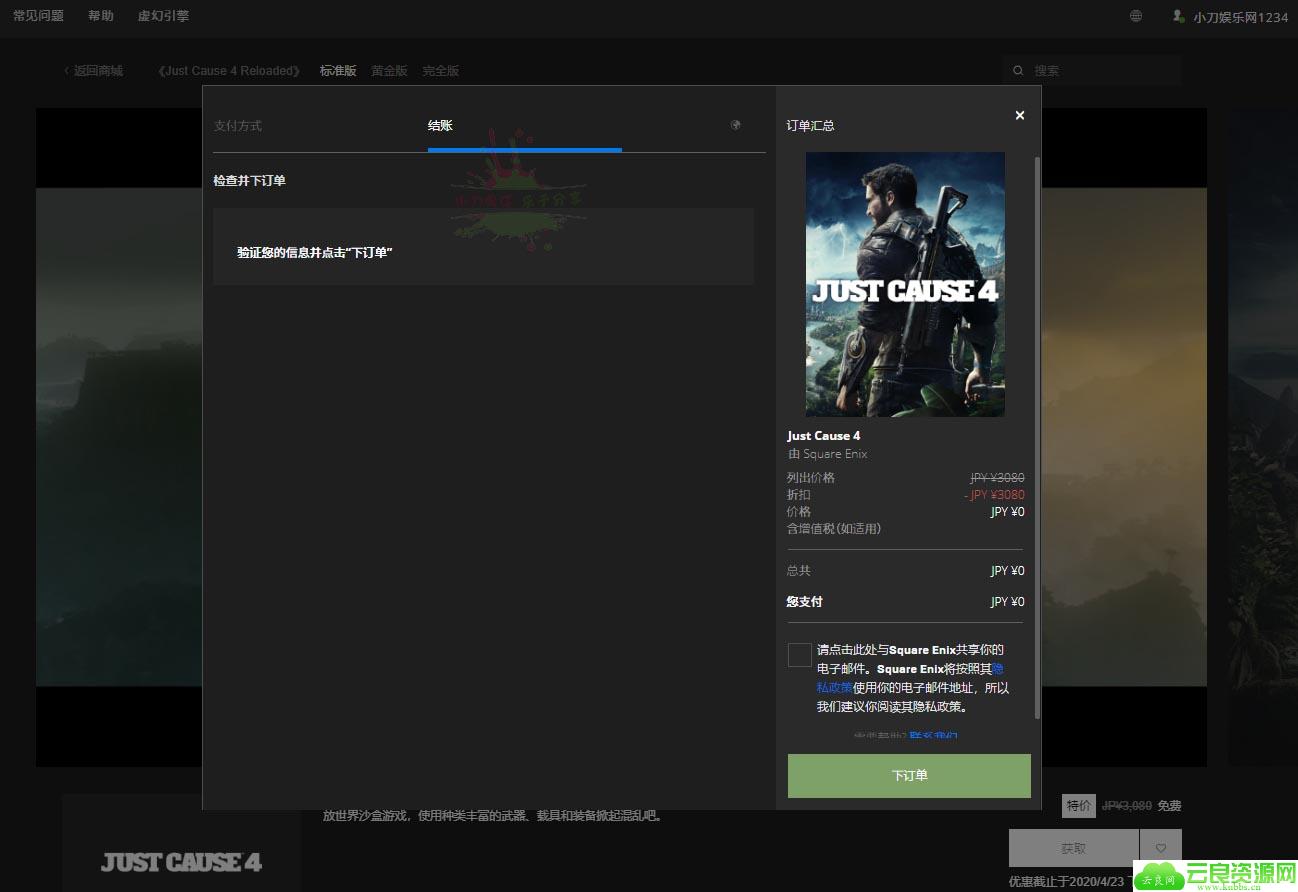1298x892 pixels.
Task: Click the globe icon in the checkout header
Action: coord(736,125)
